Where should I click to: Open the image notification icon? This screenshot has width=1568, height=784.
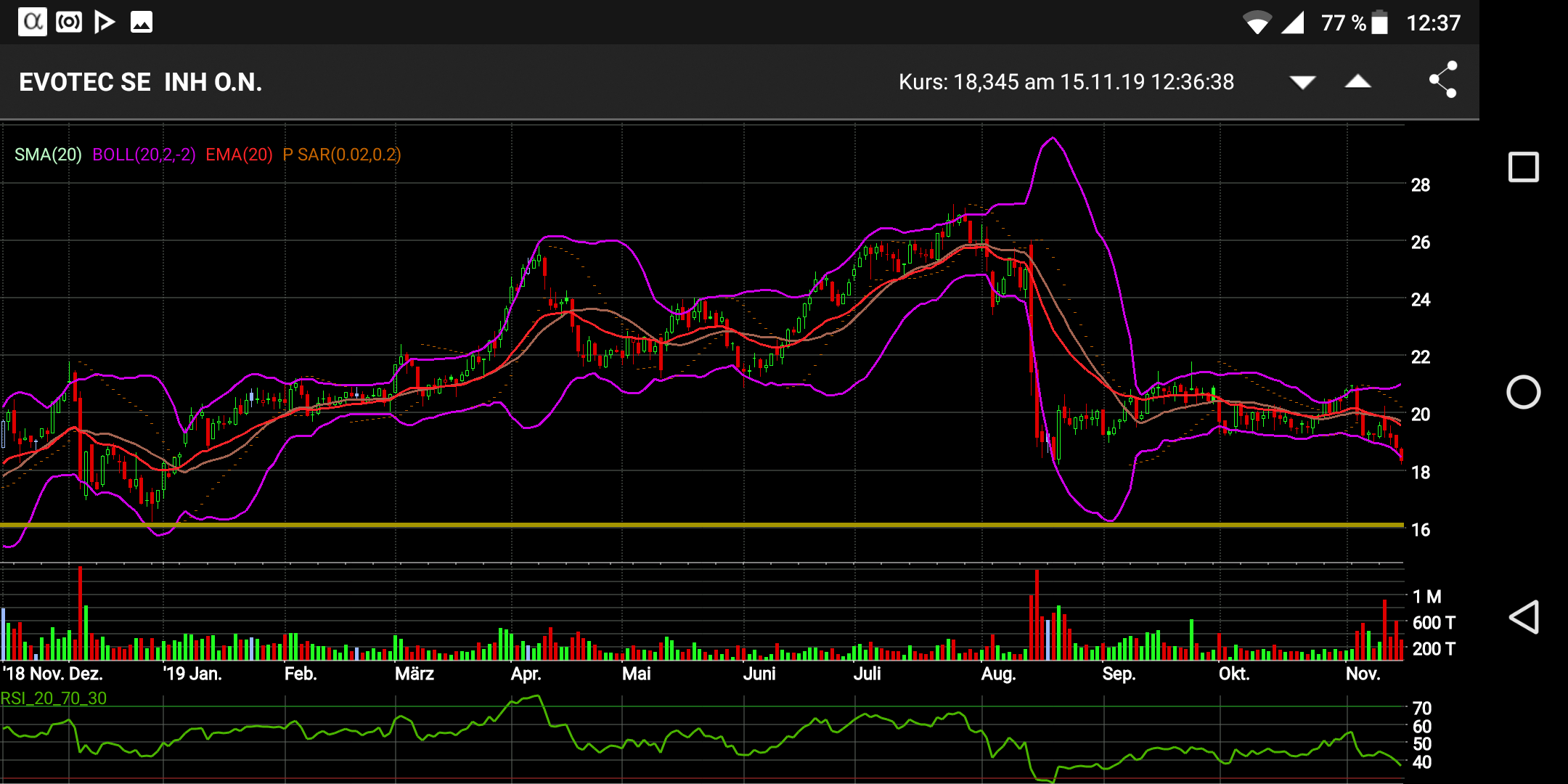(142, 22)
